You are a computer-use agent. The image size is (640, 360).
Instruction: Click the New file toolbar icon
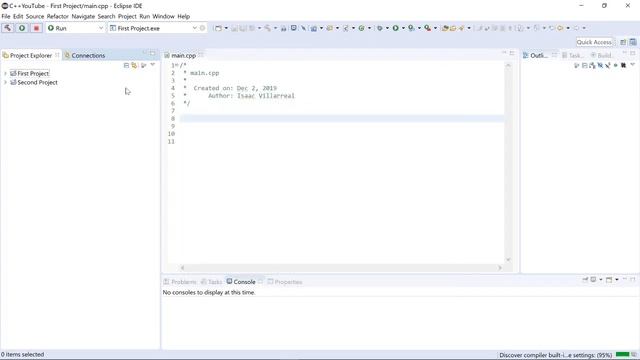pos(218,28)
